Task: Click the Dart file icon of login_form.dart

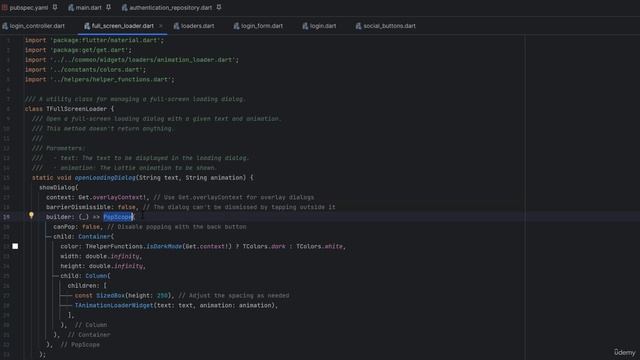Action: [236, 26]
